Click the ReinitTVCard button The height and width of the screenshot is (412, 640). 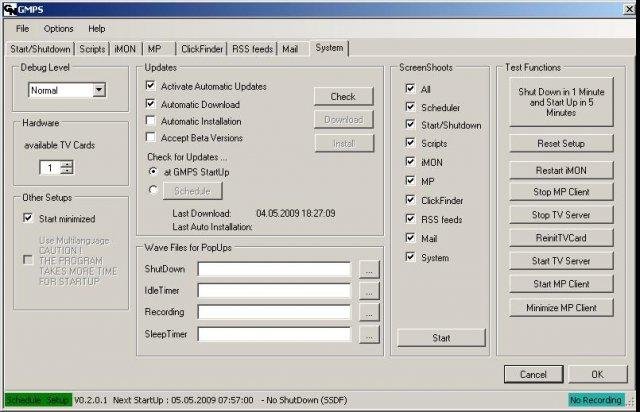pyautogui.click(x=561, y=238)
